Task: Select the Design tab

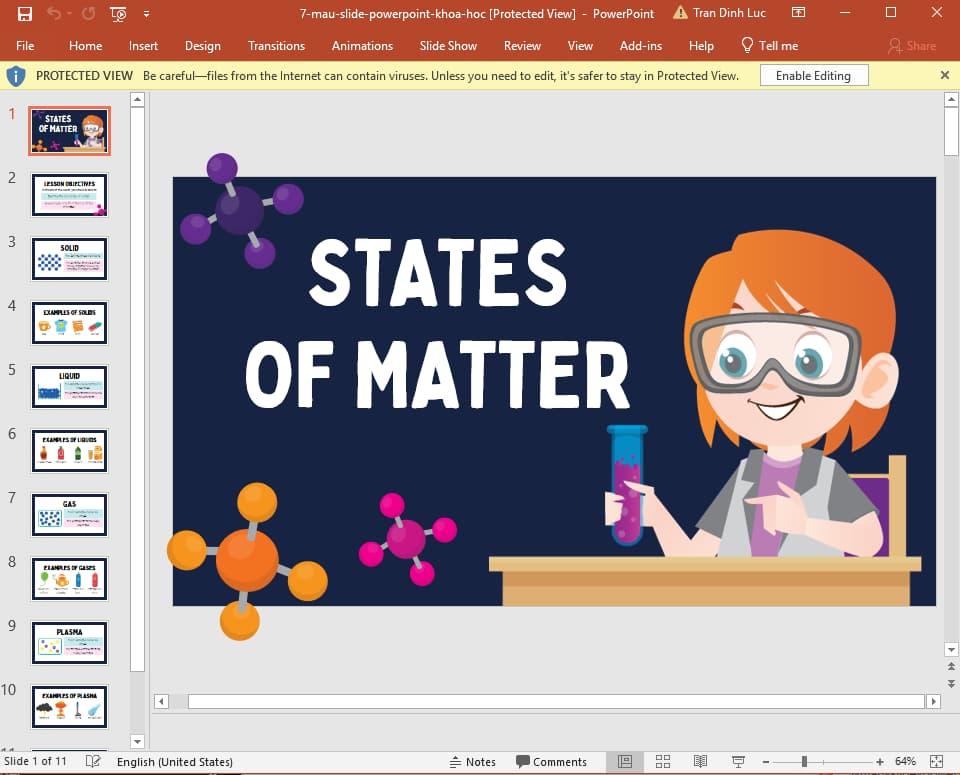Action: click(x=203, y=45)
